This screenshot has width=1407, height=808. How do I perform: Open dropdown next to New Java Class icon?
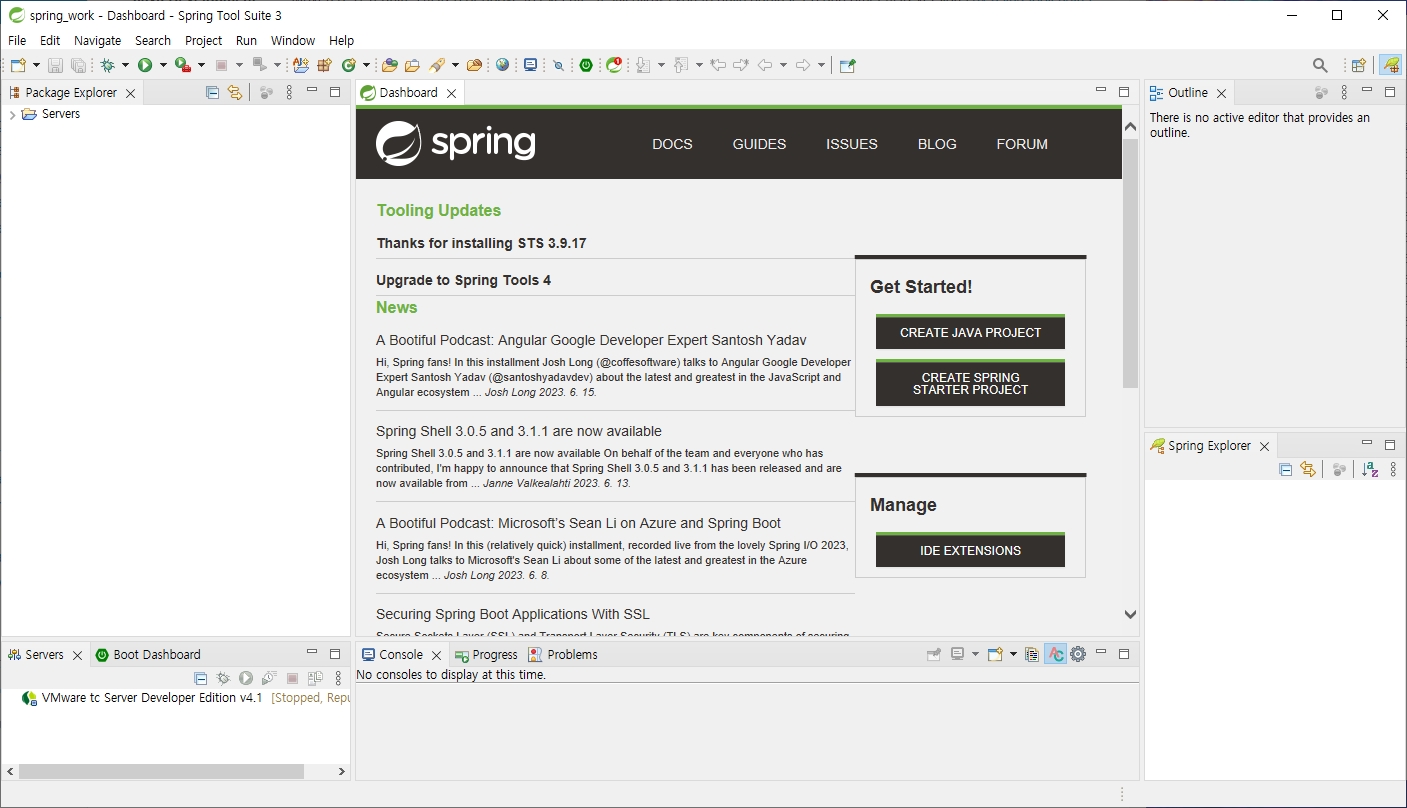click(366, 65)
